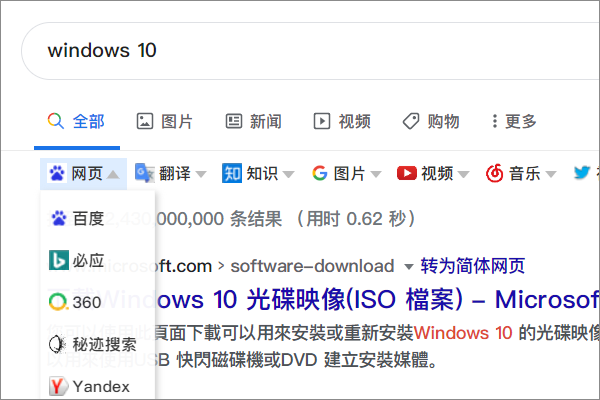Click the 360 ring icon in dropdown
Image resolution: width=600 pixels, height=400 pixels.
59,302
